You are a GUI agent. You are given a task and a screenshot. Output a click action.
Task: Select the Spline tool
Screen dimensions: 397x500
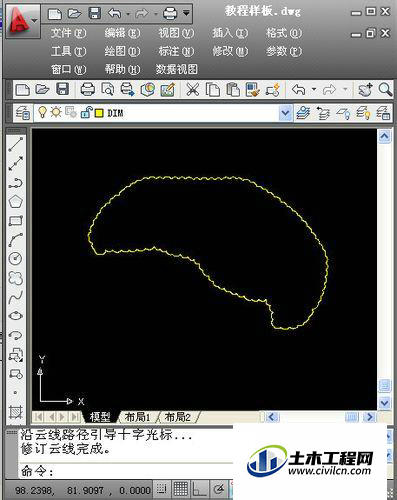(16, 297)
